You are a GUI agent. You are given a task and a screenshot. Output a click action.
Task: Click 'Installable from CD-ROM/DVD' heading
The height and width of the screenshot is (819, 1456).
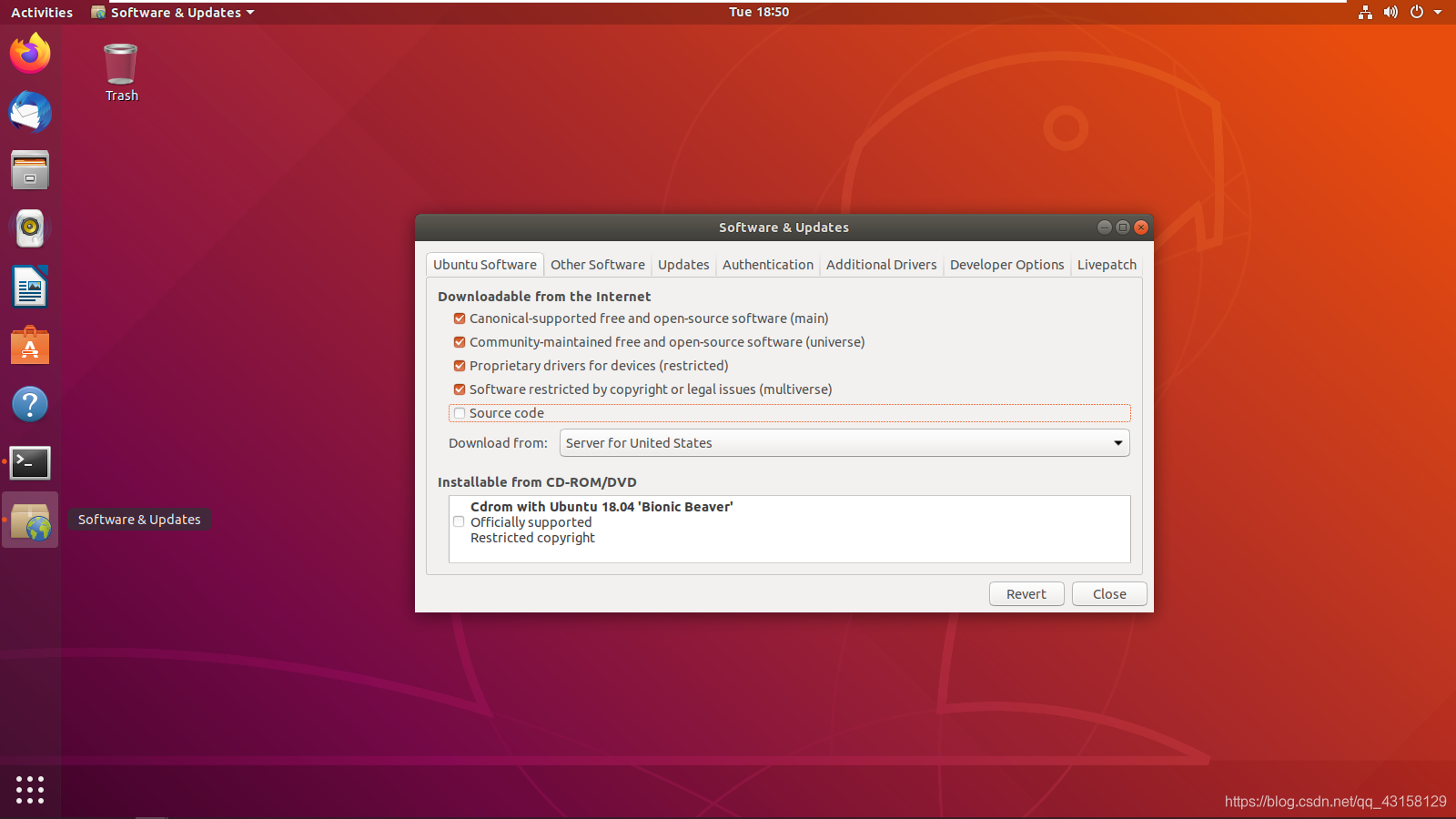pyautogui.click(x=537, y=482)
